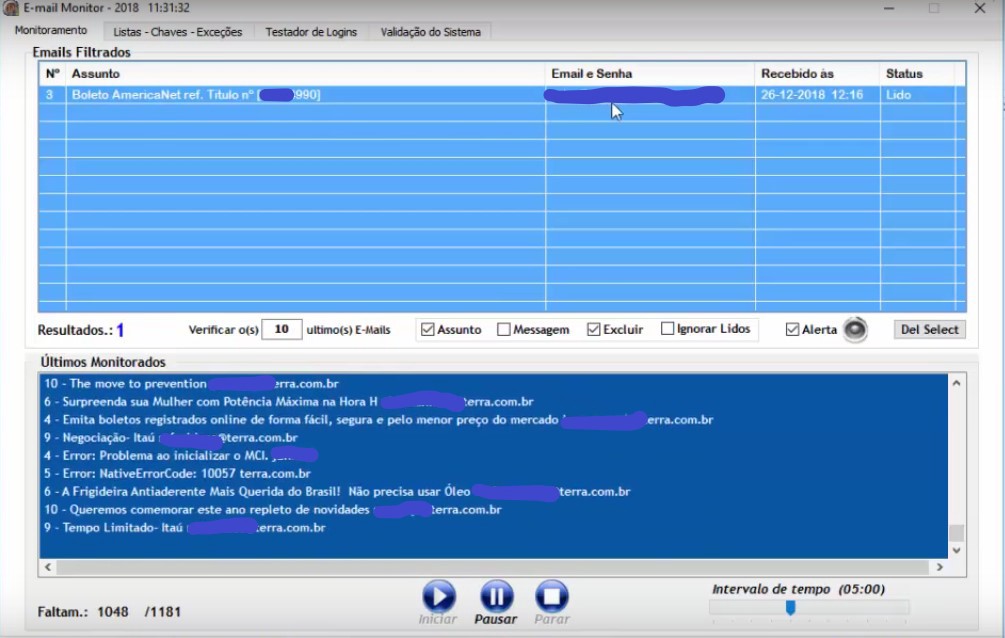Click the Del Select button
Image resolution: width=1005 pixels, height=638 pixels.
(929, 330)
